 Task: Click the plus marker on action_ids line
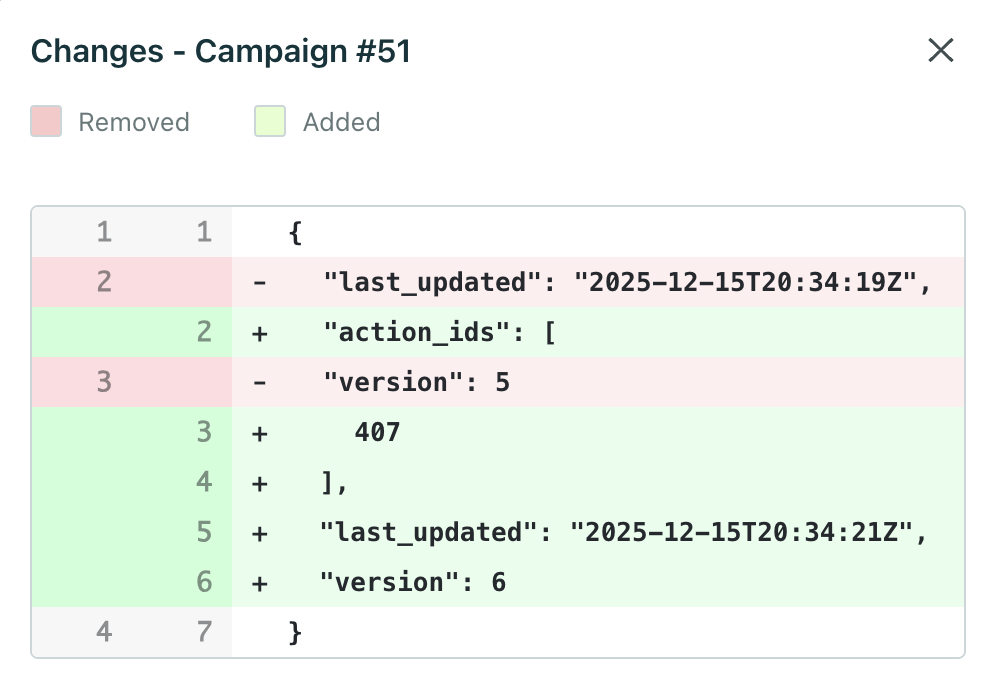259,332
